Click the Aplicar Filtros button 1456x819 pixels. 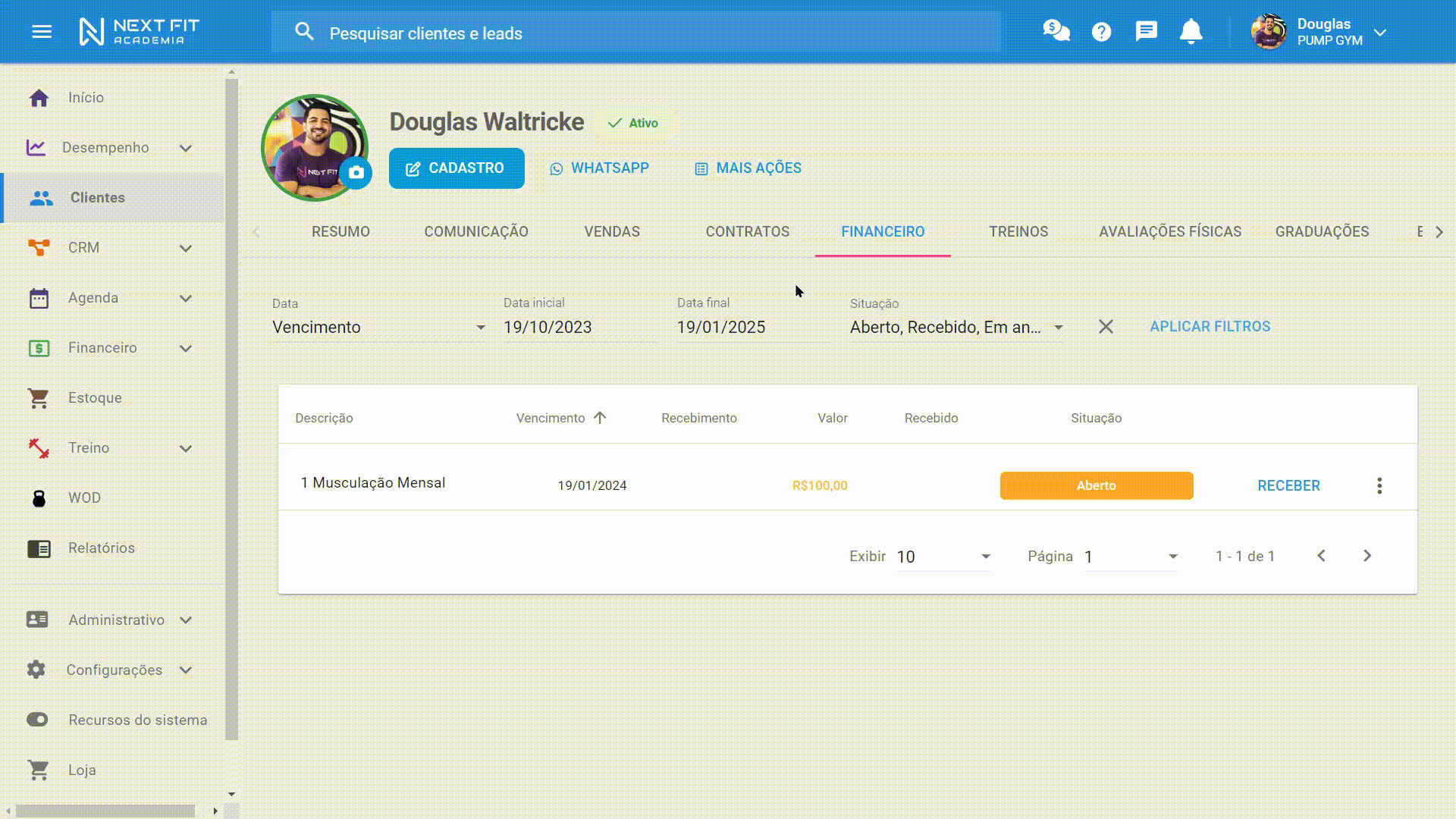1210,327
